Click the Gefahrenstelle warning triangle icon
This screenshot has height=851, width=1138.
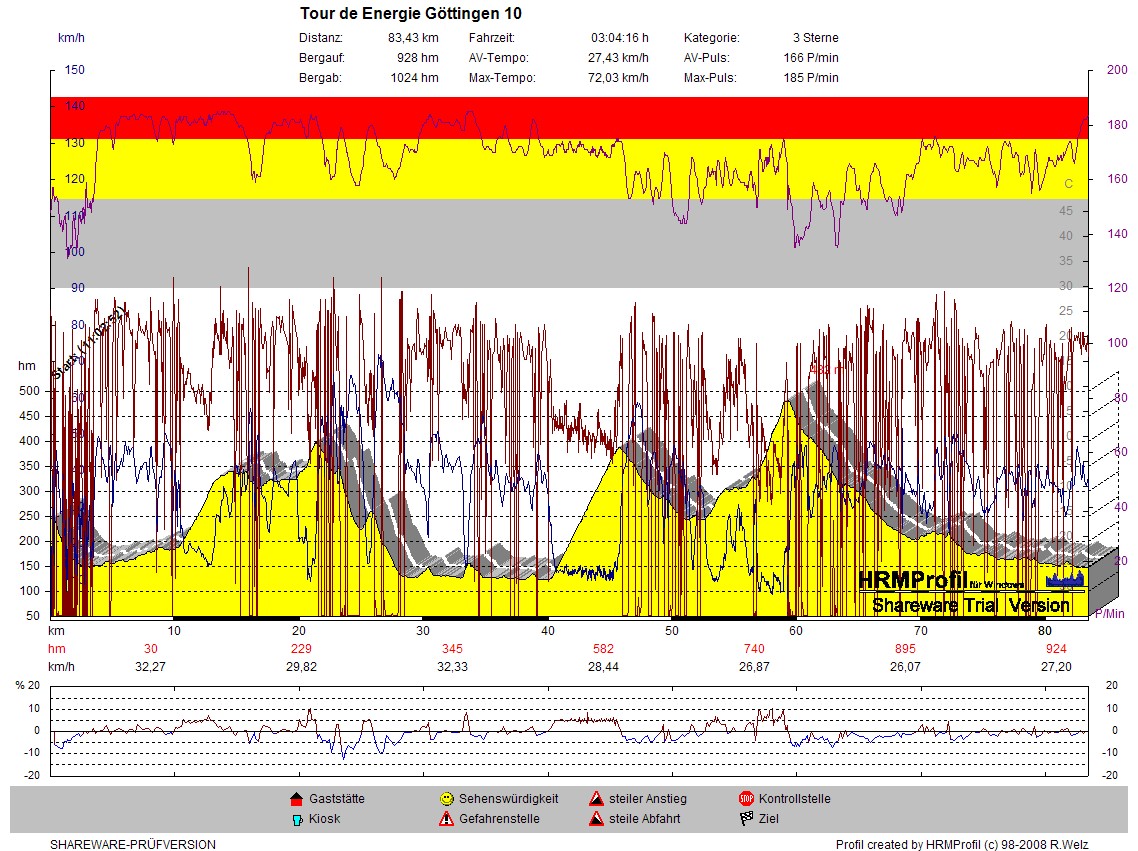pos(446,819)
